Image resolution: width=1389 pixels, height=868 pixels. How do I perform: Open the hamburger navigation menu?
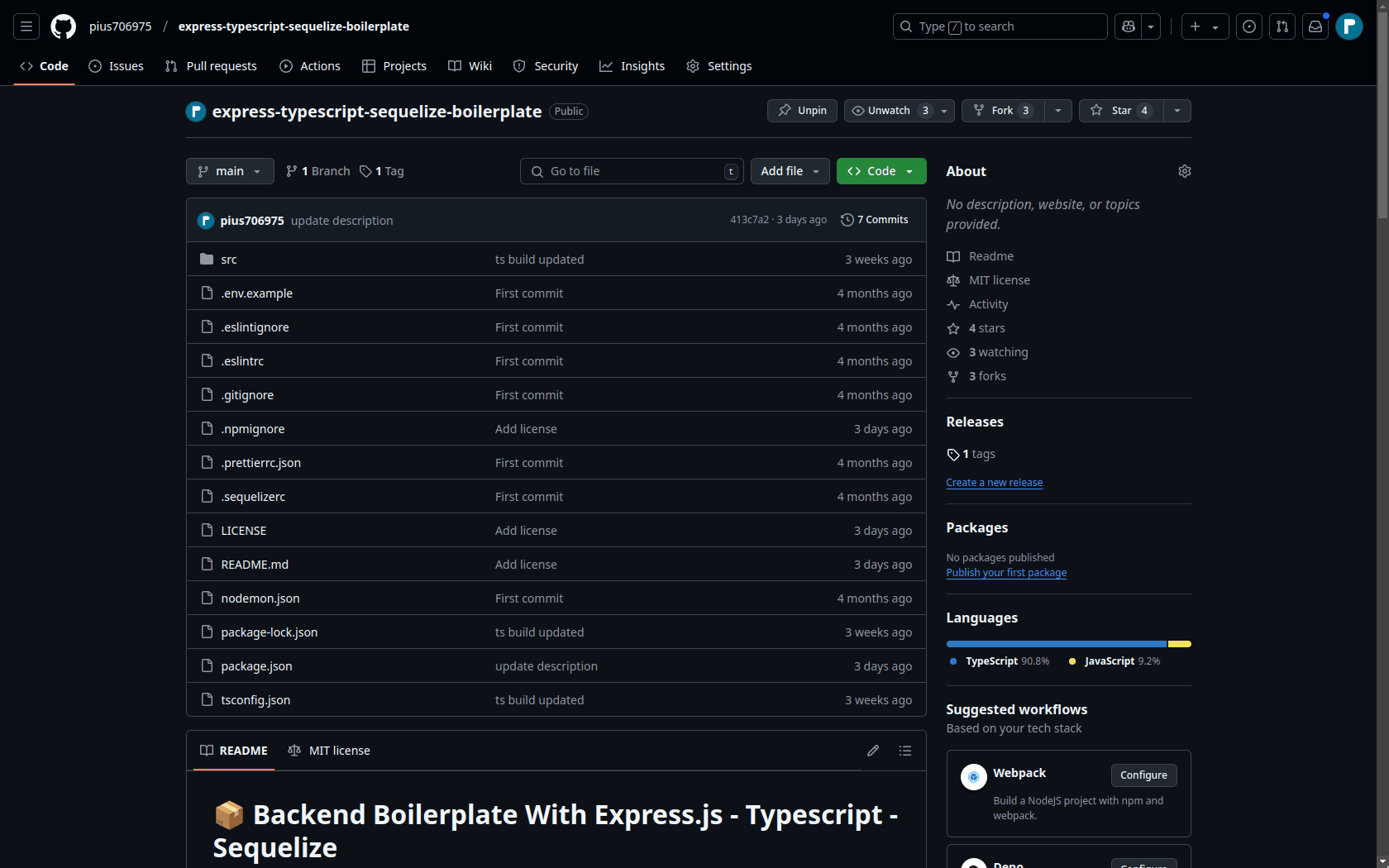point(26,26)
